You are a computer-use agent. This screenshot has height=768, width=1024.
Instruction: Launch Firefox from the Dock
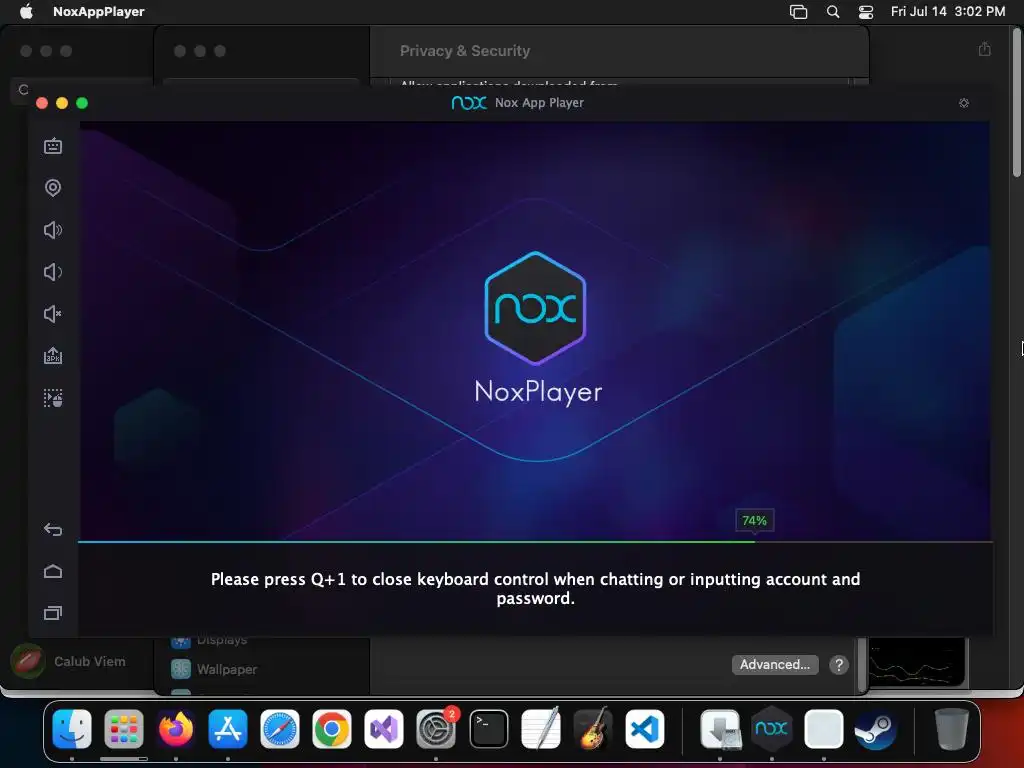click(x=176, y=729)
